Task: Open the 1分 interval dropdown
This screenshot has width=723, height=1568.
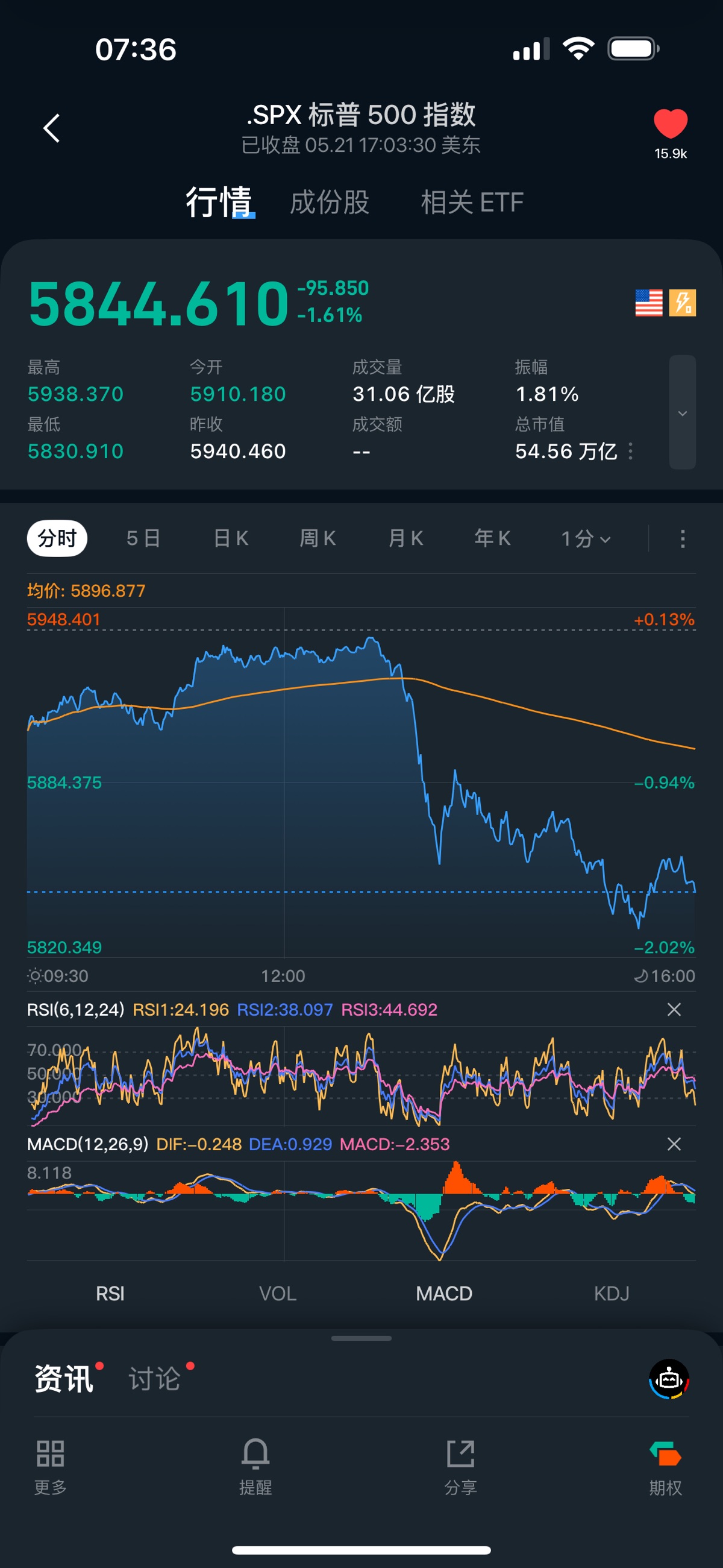Action: (x=586, y=538)
